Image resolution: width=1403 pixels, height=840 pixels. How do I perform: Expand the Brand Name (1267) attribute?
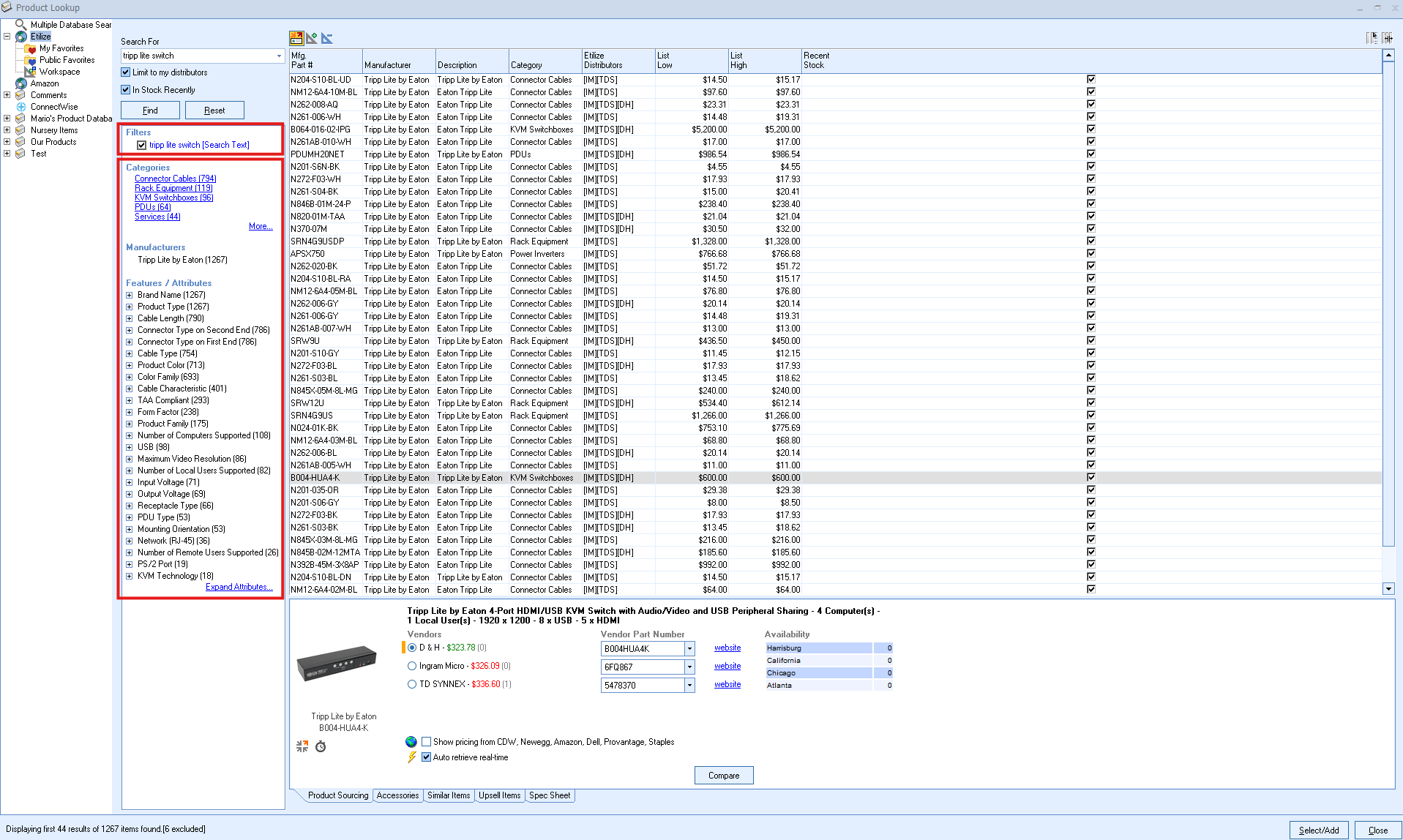[x=130, y=296]
